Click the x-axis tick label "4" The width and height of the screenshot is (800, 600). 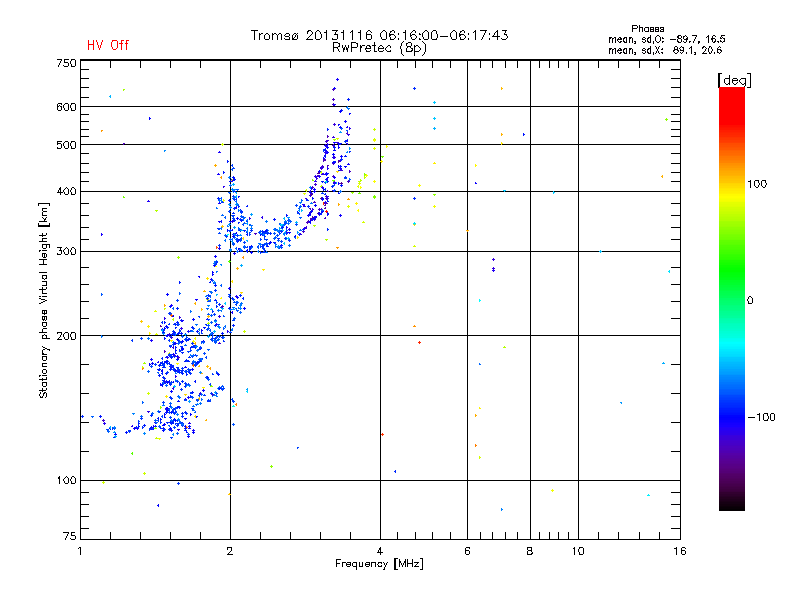380,551
